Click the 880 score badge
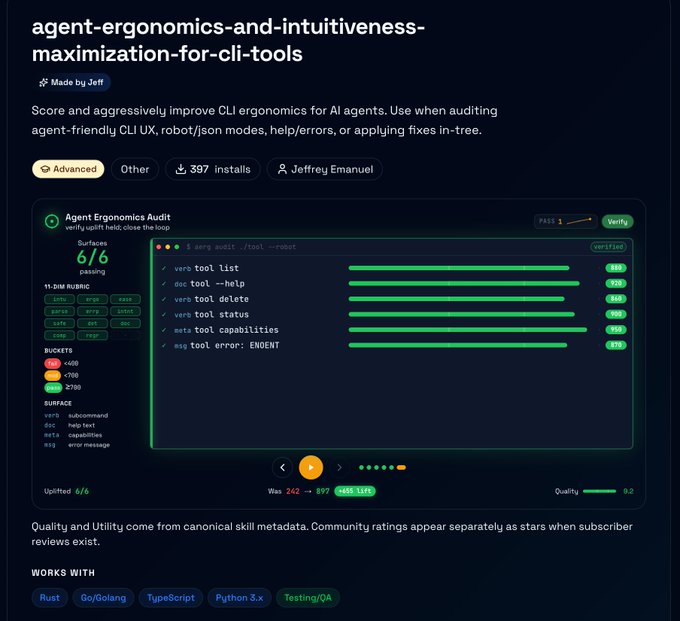680x621 pixels. (616, 268)
